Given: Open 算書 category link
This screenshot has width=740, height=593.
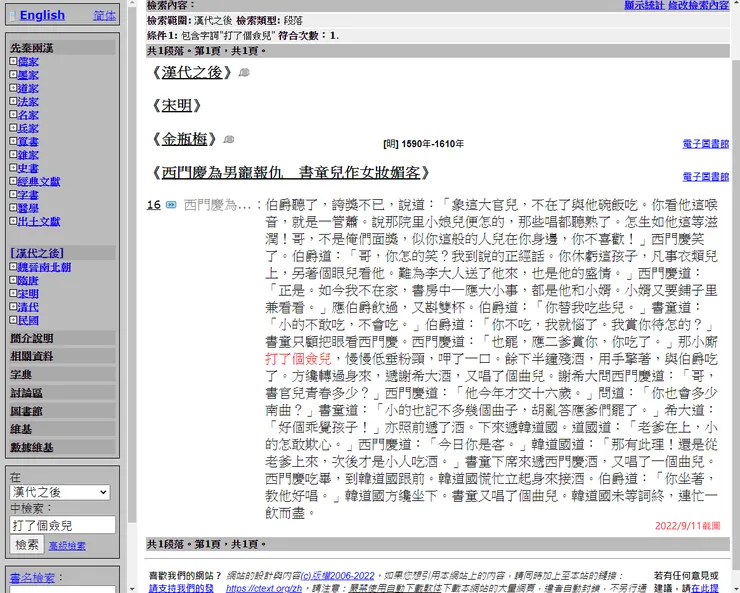Looking at the screenshot, I should tap(28, 141).
